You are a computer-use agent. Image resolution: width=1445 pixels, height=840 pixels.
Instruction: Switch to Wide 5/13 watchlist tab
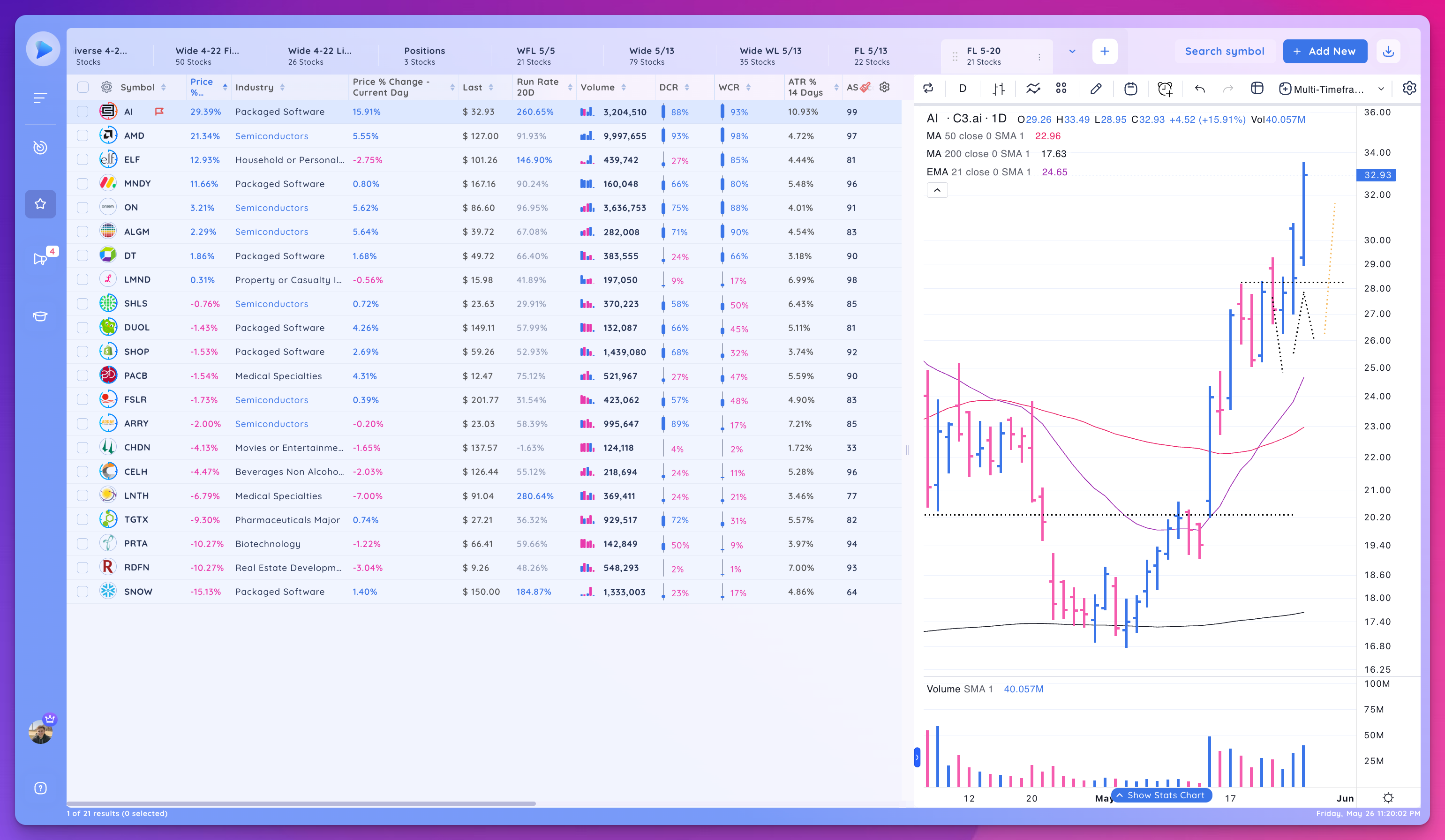651,56
